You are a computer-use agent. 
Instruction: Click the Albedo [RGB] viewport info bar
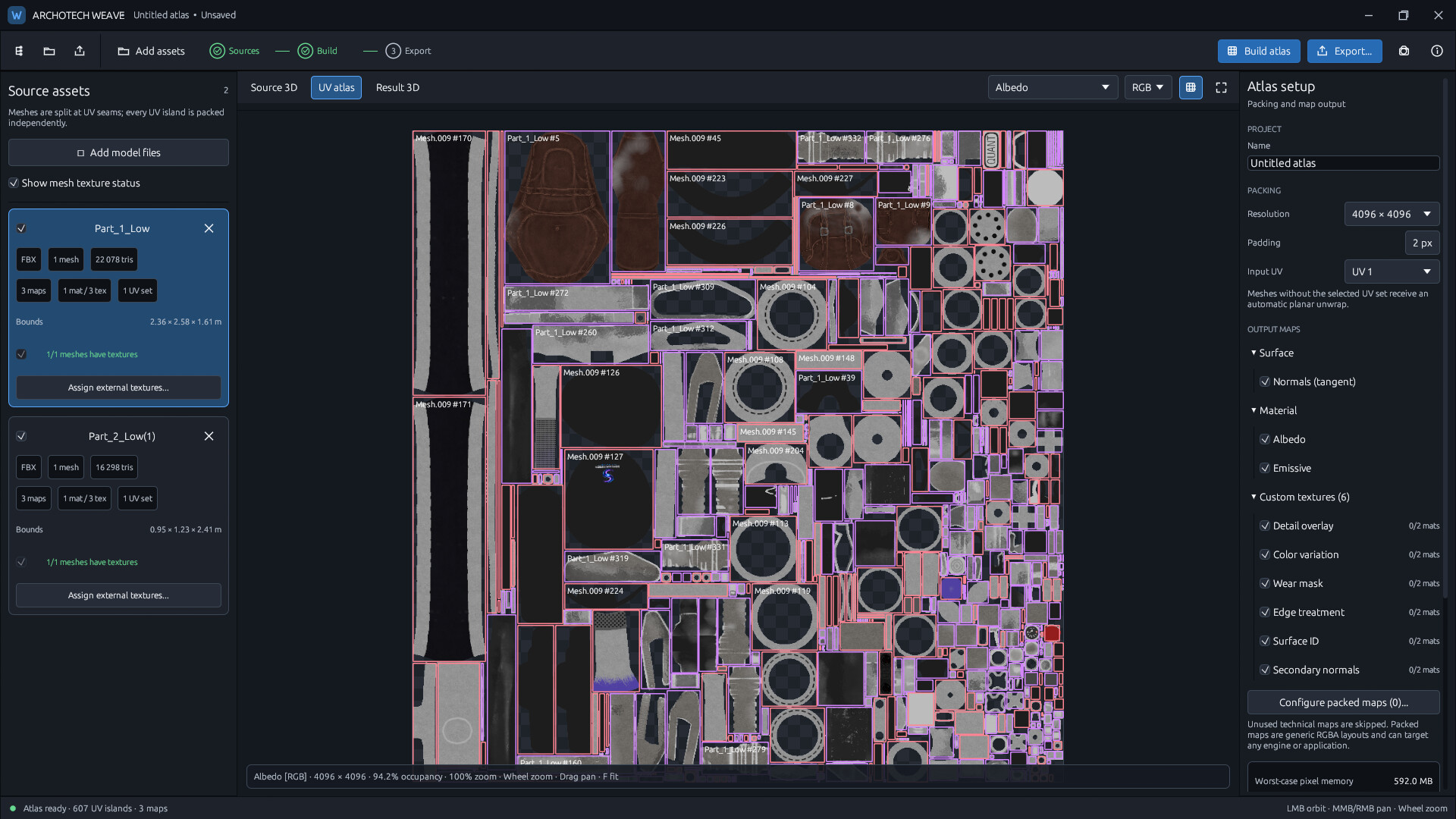[x=737, y=777]
